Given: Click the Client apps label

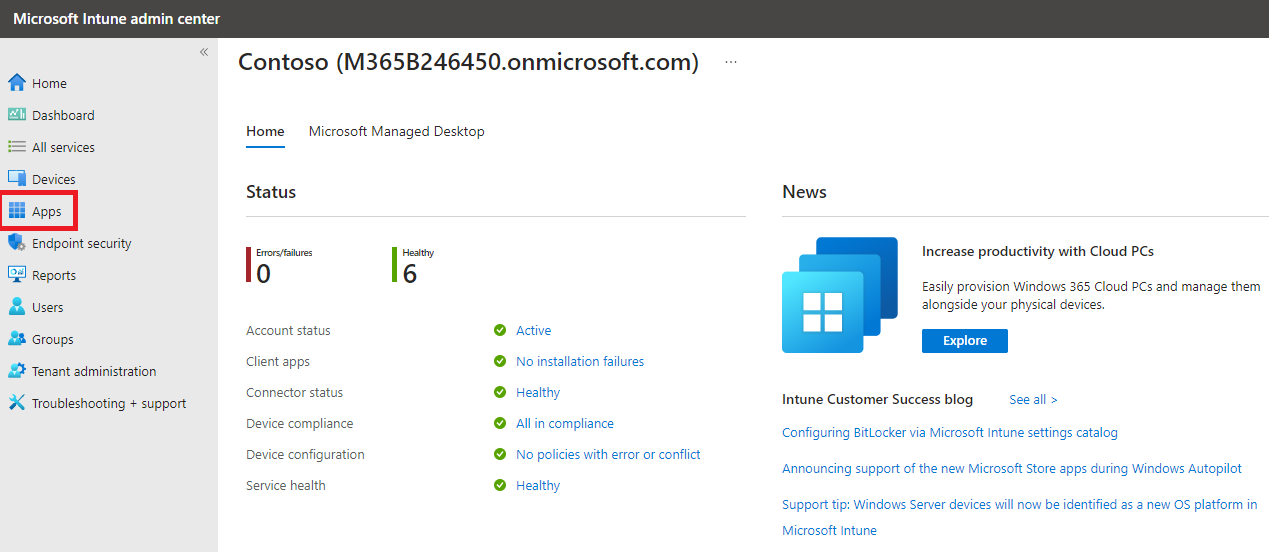Looking at the screenshot, I should click(278, 361).
